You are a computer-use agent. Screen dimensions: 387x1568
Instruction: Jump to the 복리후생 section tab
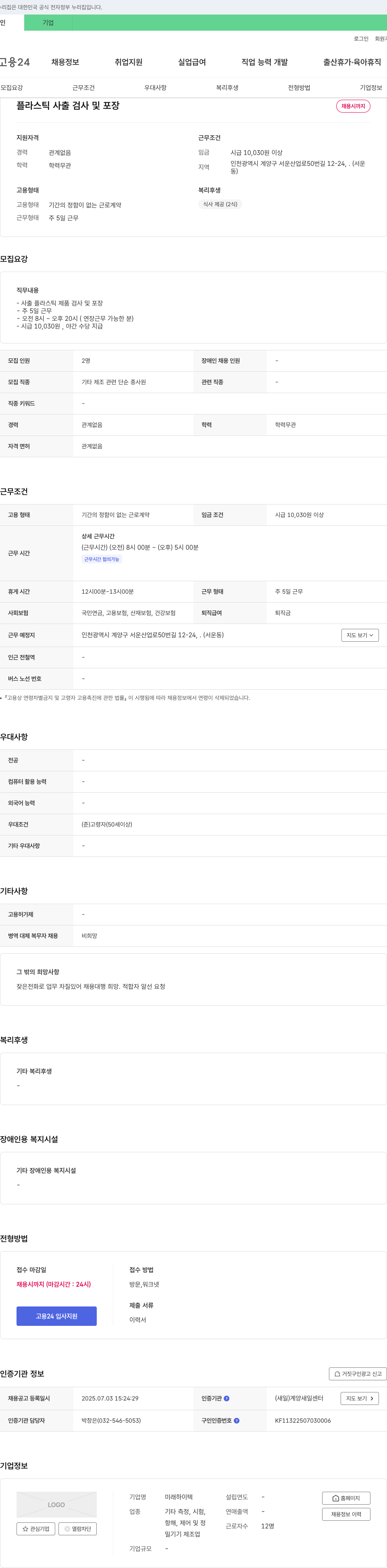point(227,88)
